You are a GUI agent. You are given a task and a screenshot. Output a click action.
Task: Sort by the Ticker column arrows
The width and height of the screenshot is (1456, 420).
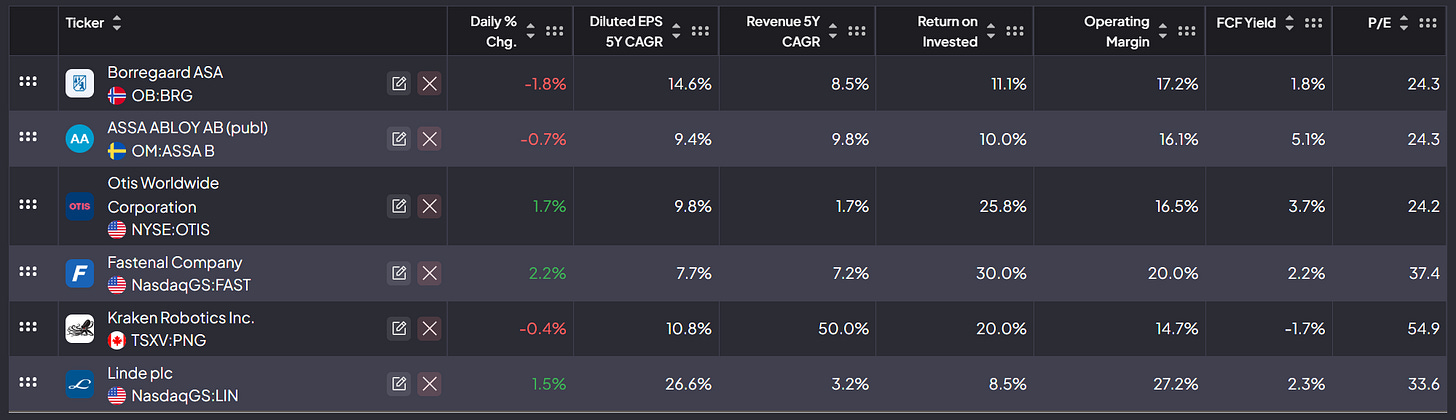117,22
